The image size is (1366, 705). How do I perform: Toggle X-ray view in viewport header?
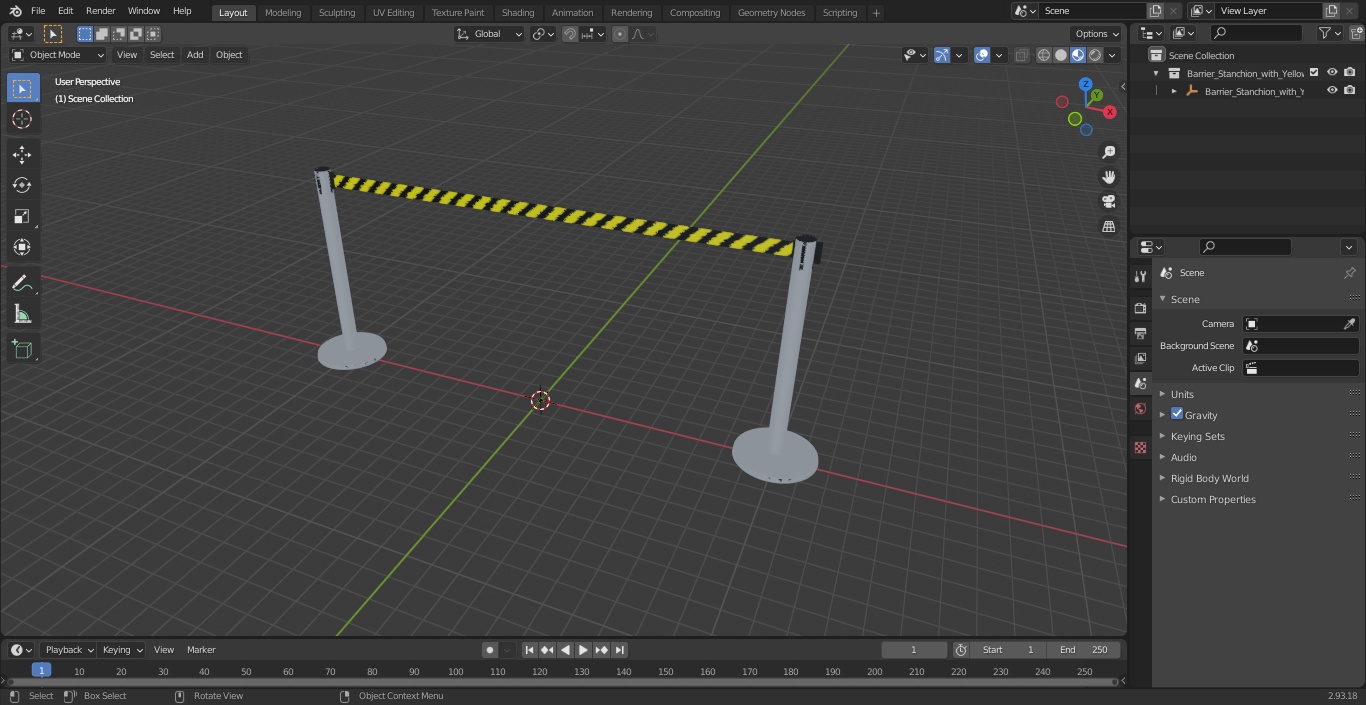(1021, 55)
